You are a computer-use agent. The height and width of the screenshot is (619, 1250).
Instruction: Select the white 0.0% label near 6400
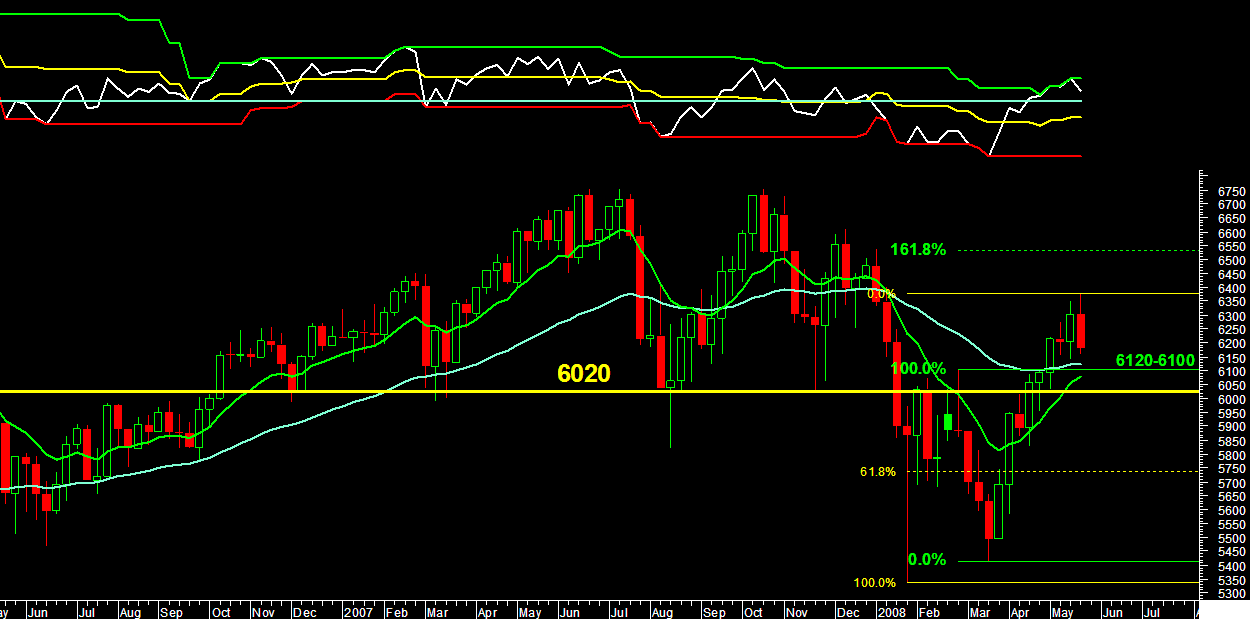(x=881, y=295)
